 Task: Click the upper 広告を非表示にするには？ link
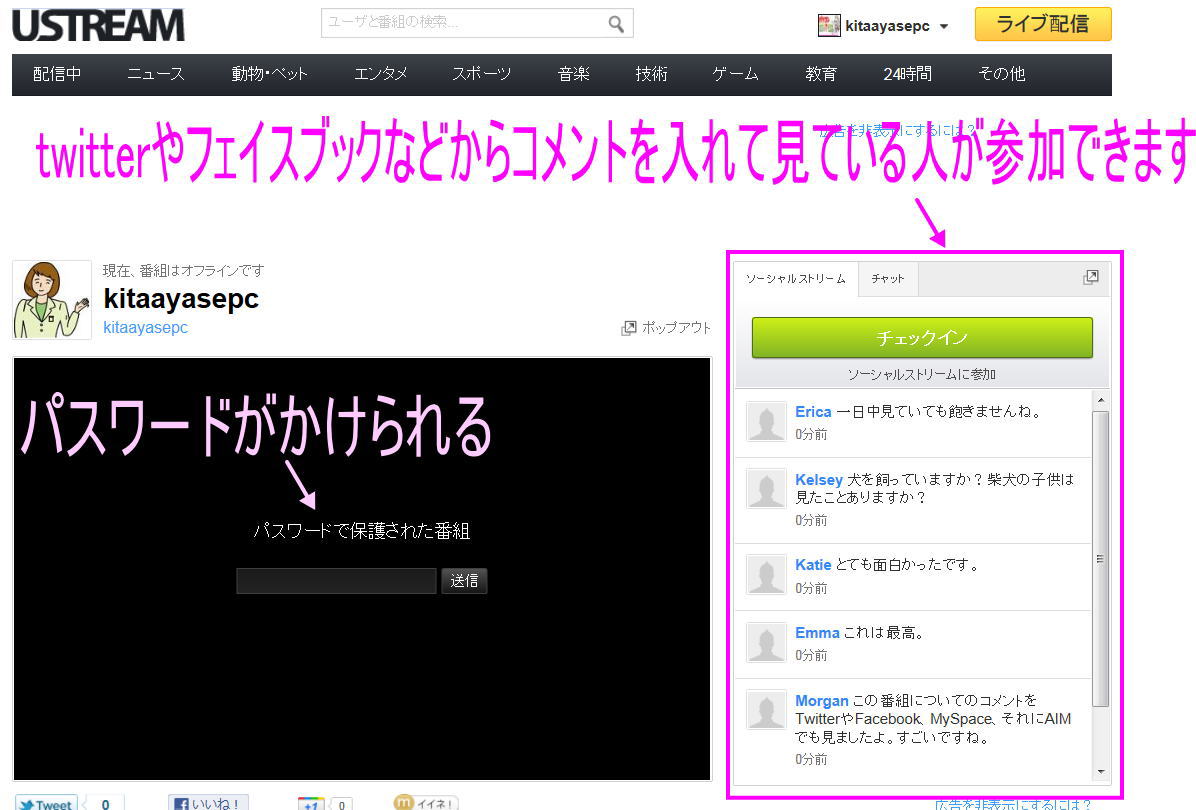(x=897, y=130)
